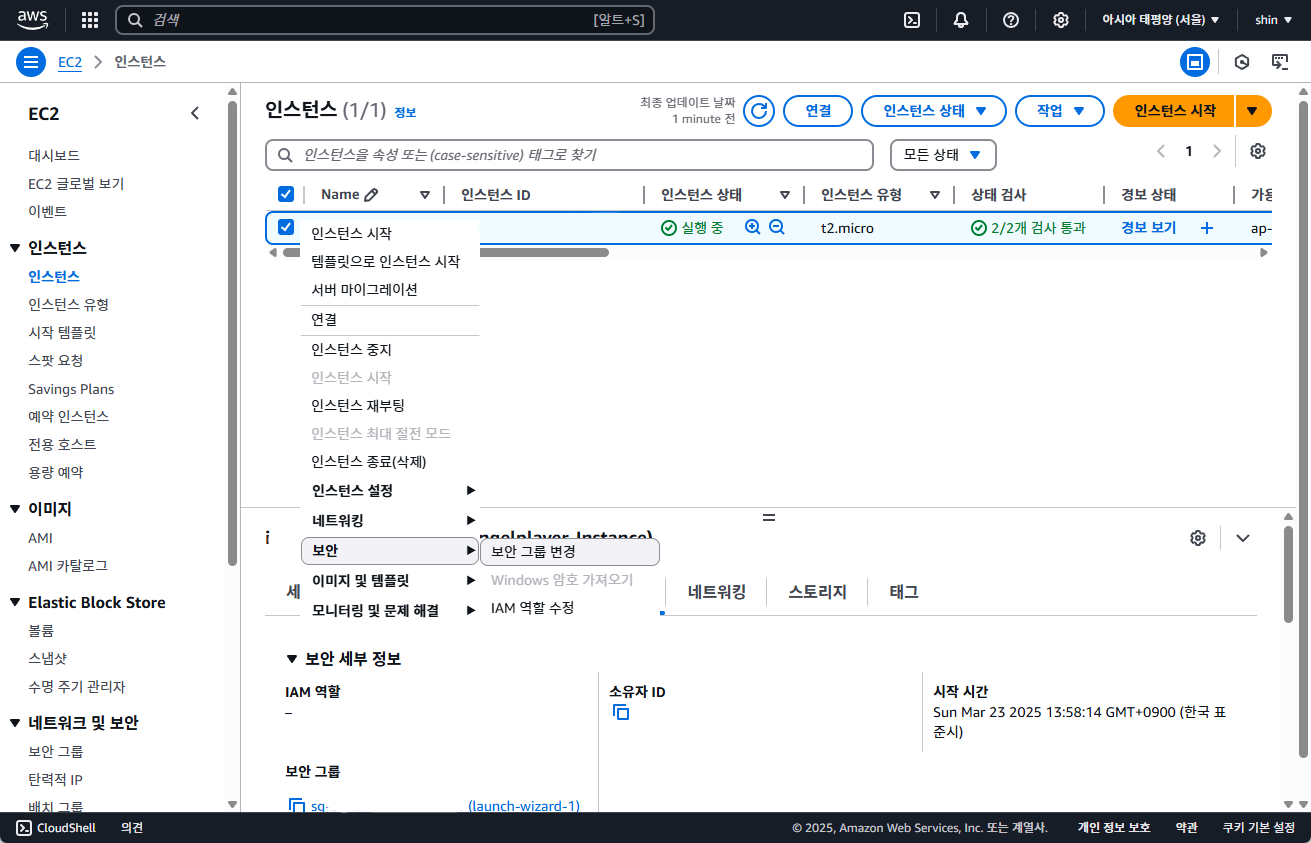This screenshot has width=1311, height=843.
Task: Edit Name column pencil icon
Action: tap(371, 195)
